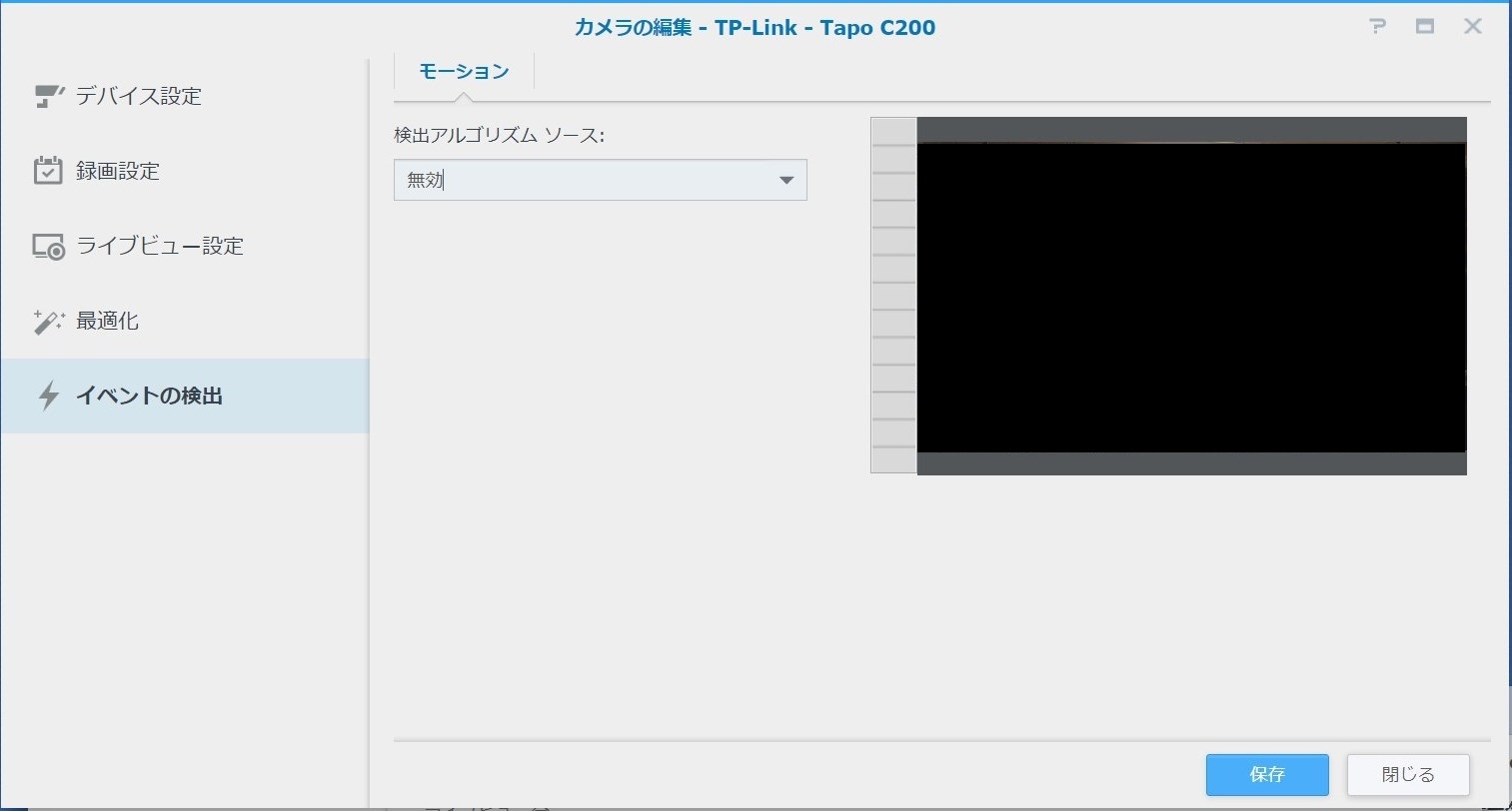Viewport: 1512px width, 811px height.
Task: Maximize the camera edit dialog window
Action: (1425, 27)
